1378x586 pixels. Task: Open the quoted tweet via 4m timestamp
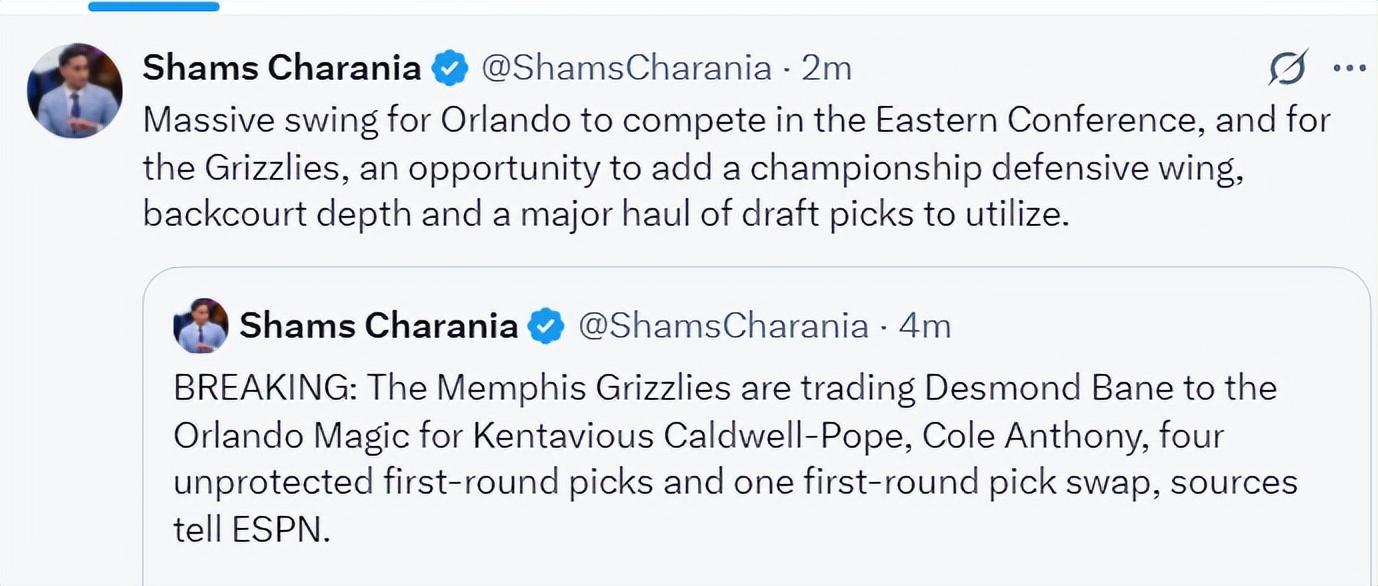(925, 326)
